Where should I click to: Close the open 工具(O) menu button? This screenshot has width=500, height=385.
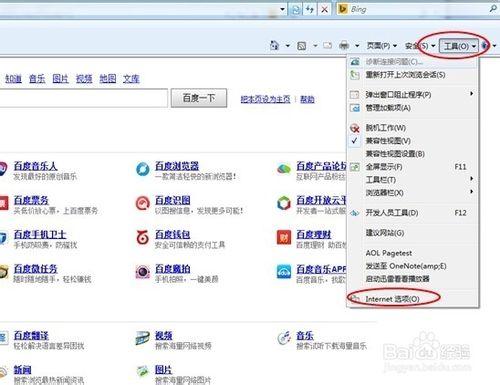pos(459,46)
